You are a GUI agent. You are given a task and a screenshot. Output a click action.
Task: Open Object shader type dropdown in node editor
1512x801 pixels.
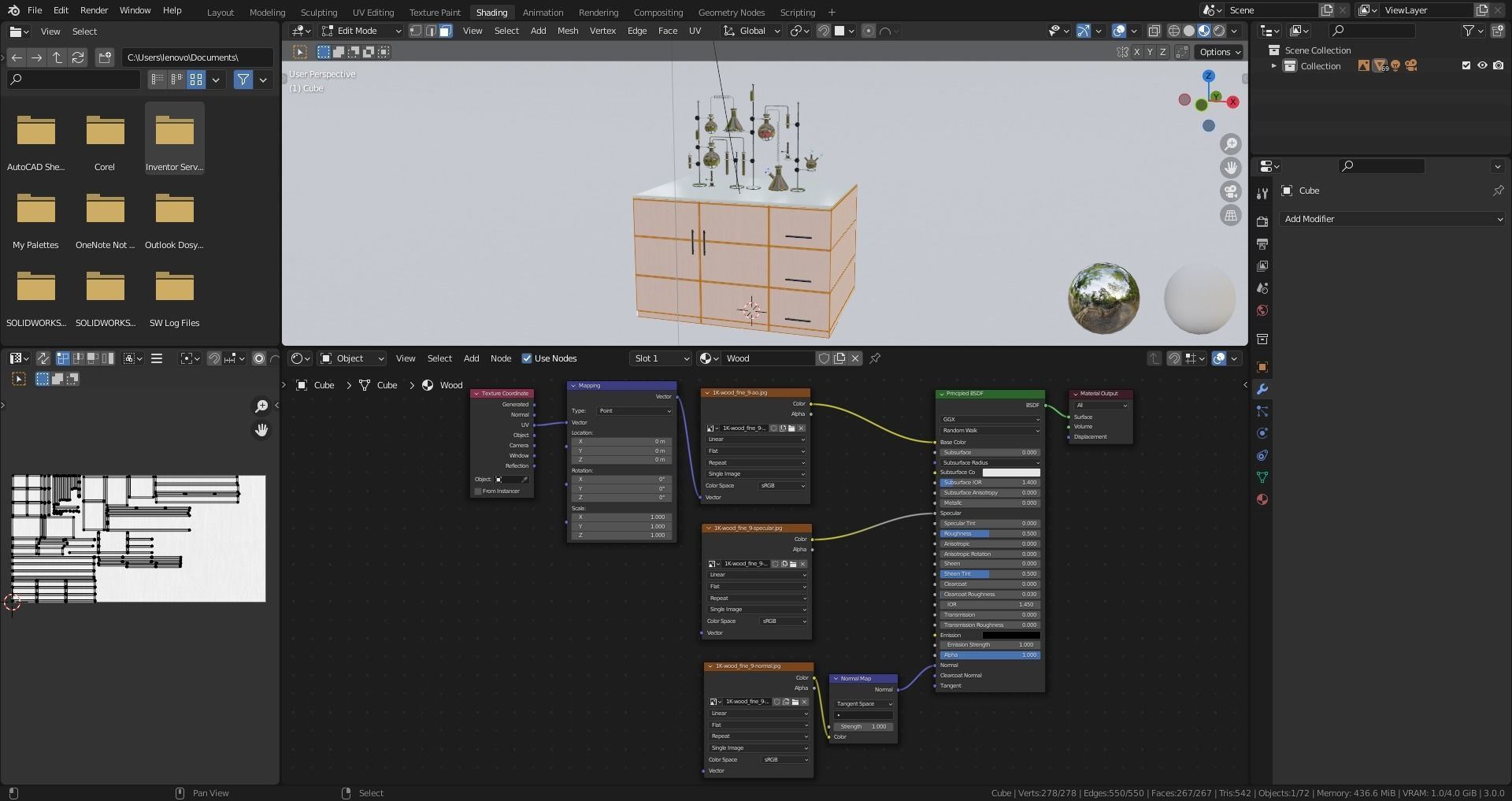click(x=351, y=358)
